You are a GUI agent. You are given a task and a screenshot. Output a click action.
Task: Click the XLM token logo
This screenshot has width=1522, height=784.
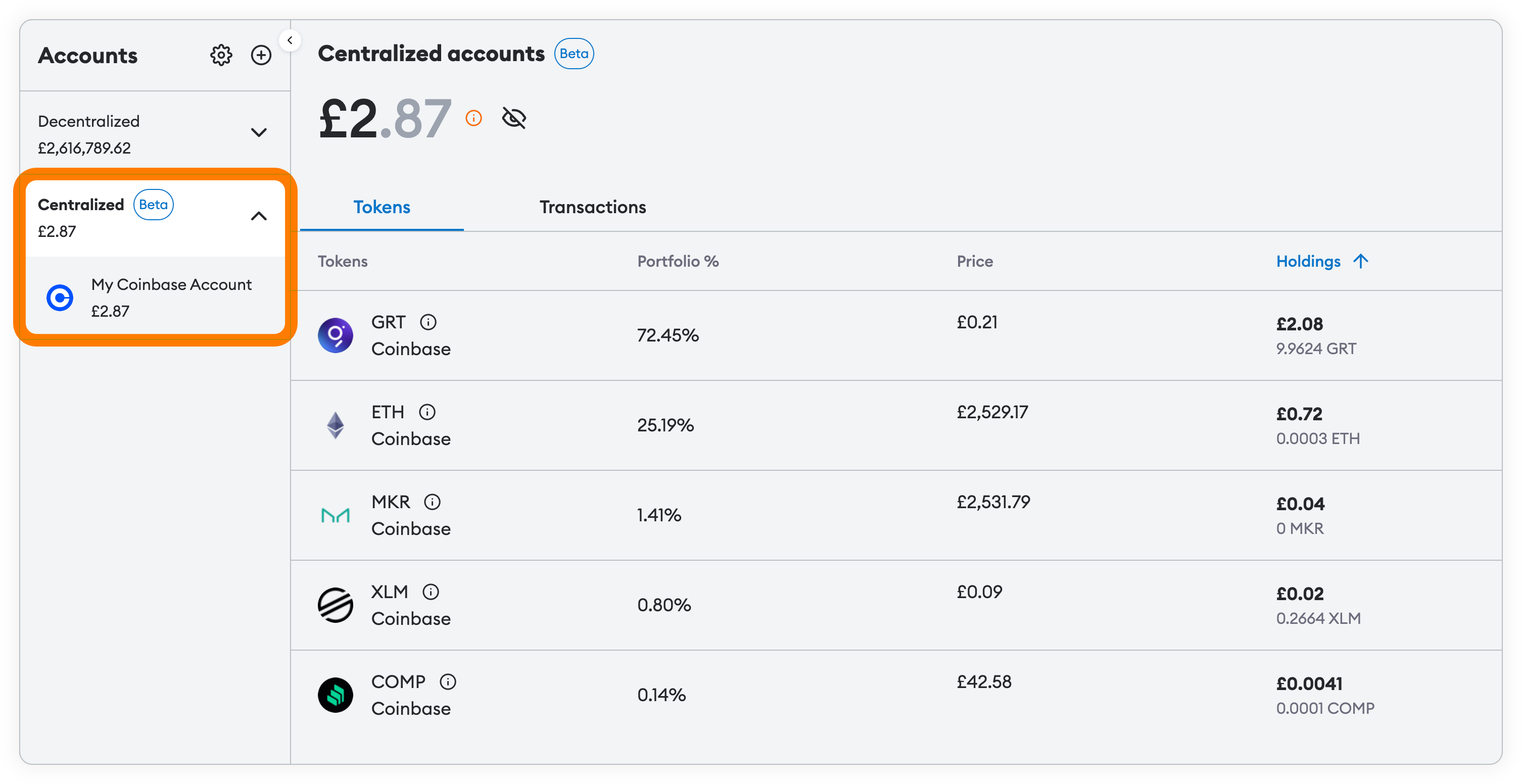(335, 604)
